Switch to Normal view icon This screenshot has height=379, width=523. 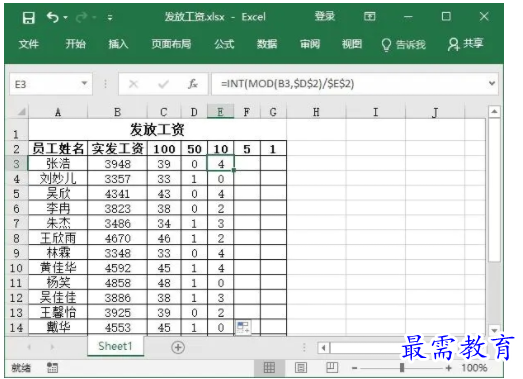click(x=269, y=368)
